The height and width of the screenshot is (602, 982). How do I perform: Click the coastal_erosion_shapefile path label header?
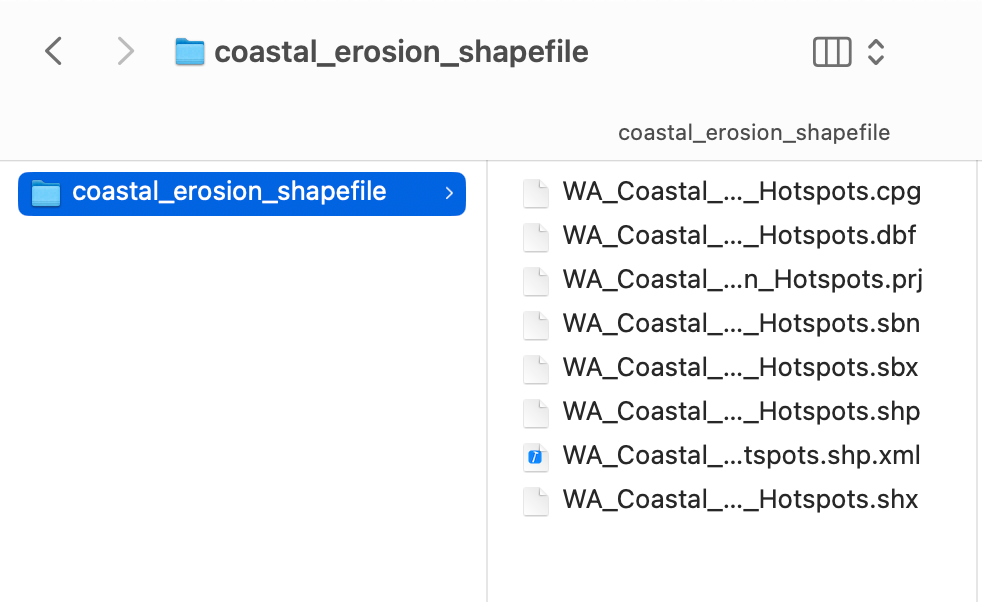pos(753,133)
